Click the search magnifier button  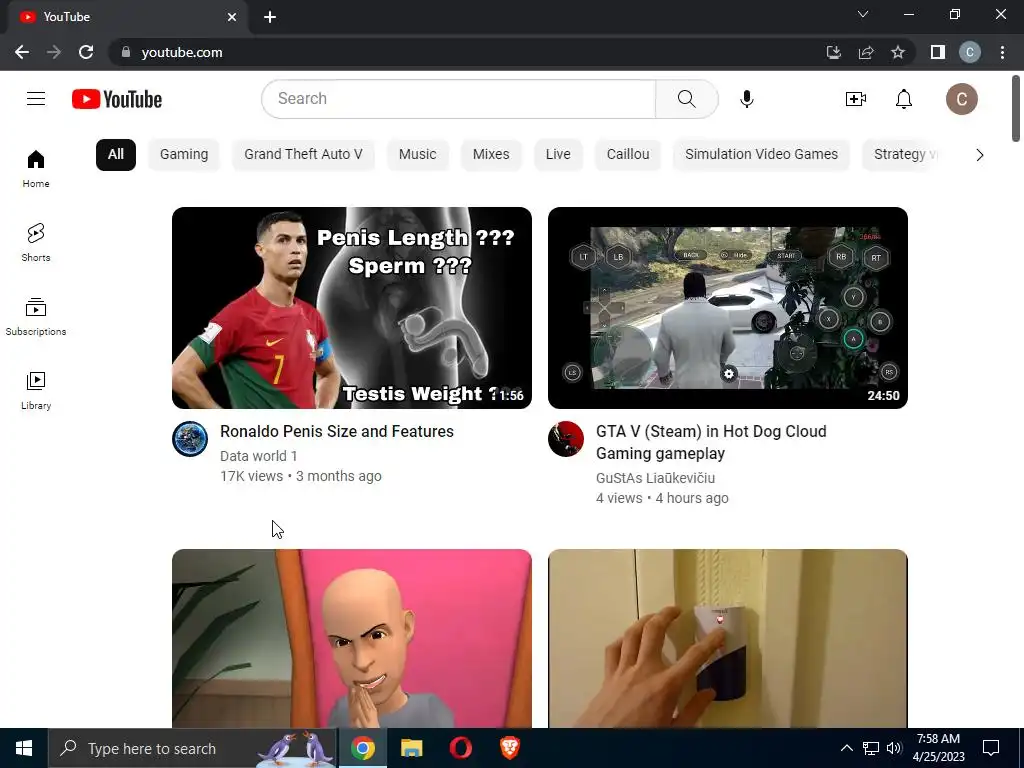point(686,99)
